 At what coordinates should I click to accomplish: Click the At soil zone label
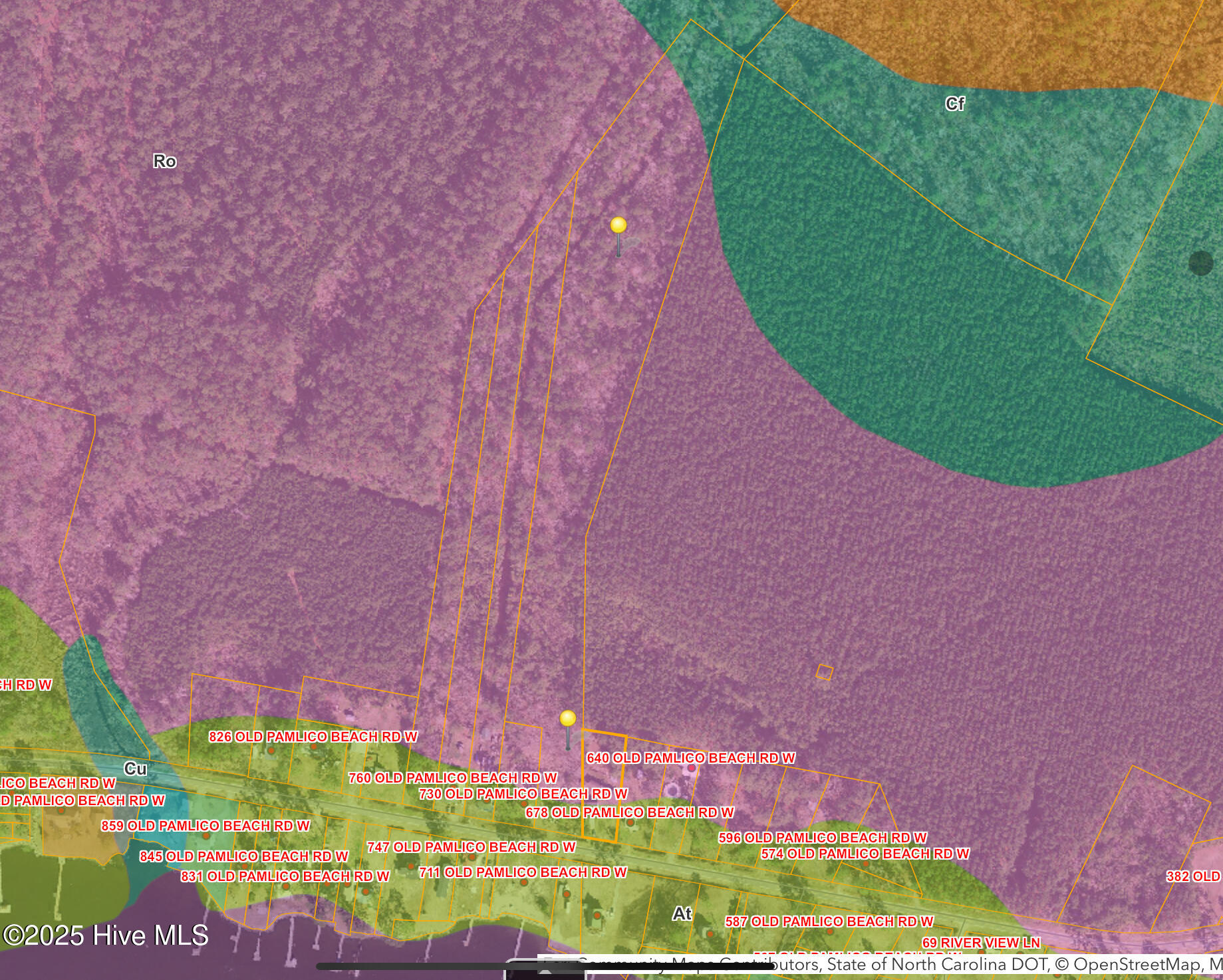[x=682, y=914]
